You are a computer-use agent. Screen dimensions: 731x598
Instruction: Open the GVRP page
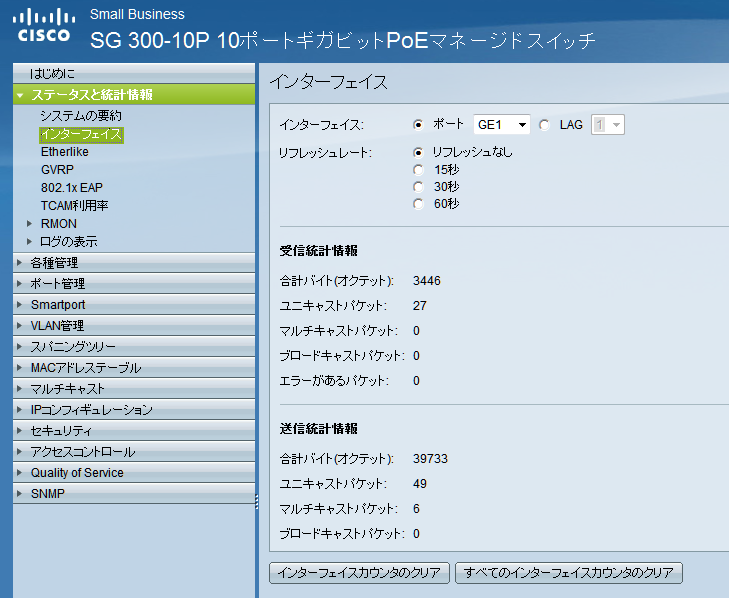(57, 170)
